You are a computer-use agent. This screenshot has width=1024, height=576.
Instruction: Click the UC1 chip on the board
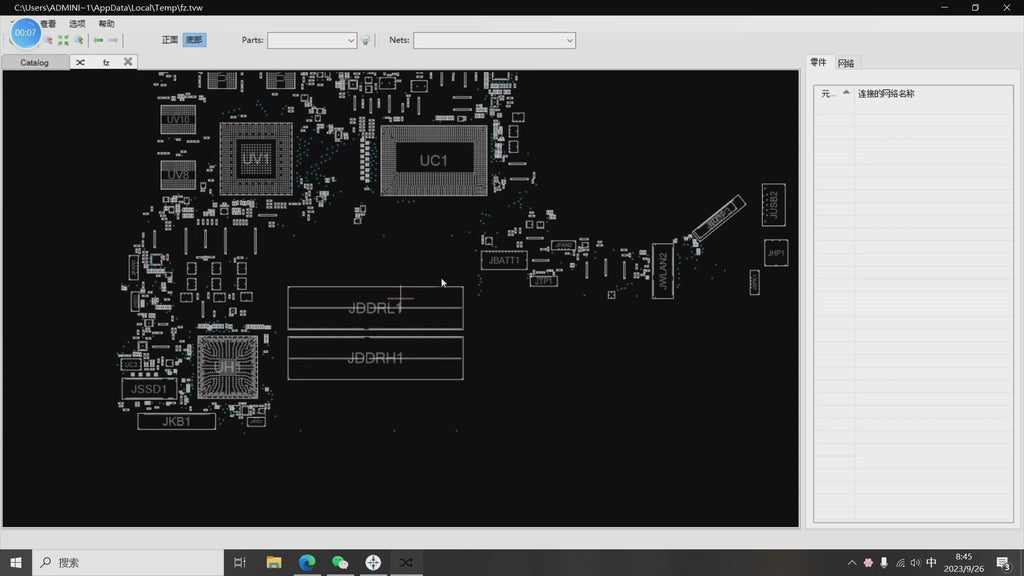pyautogui.click(x=433, y=161)
